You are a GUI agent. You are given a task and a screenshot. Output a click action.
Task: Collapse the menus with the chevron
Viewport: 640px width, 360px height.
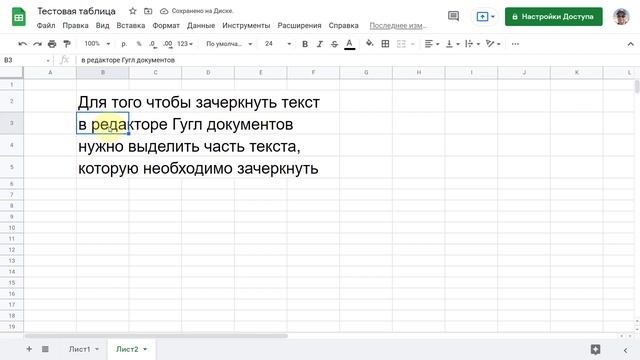coord(630,44)
